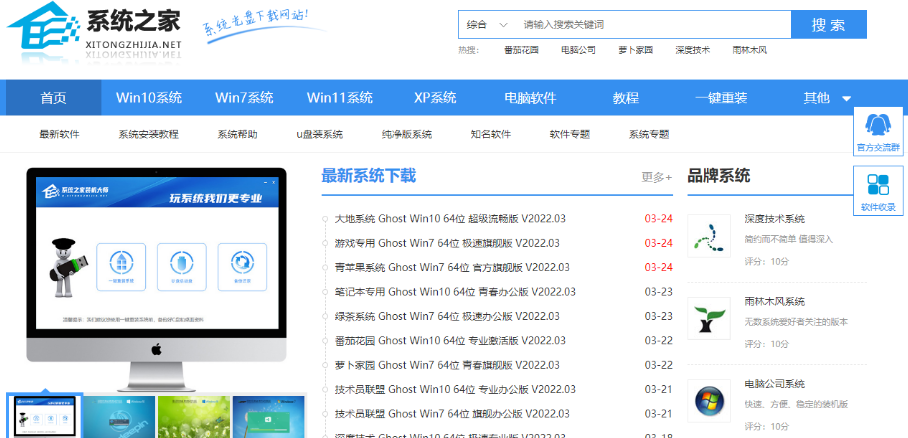Click the 雨林木风系统 brand logo
The width and height of the screenshot is (908, 438).
[x=708, y=318]
